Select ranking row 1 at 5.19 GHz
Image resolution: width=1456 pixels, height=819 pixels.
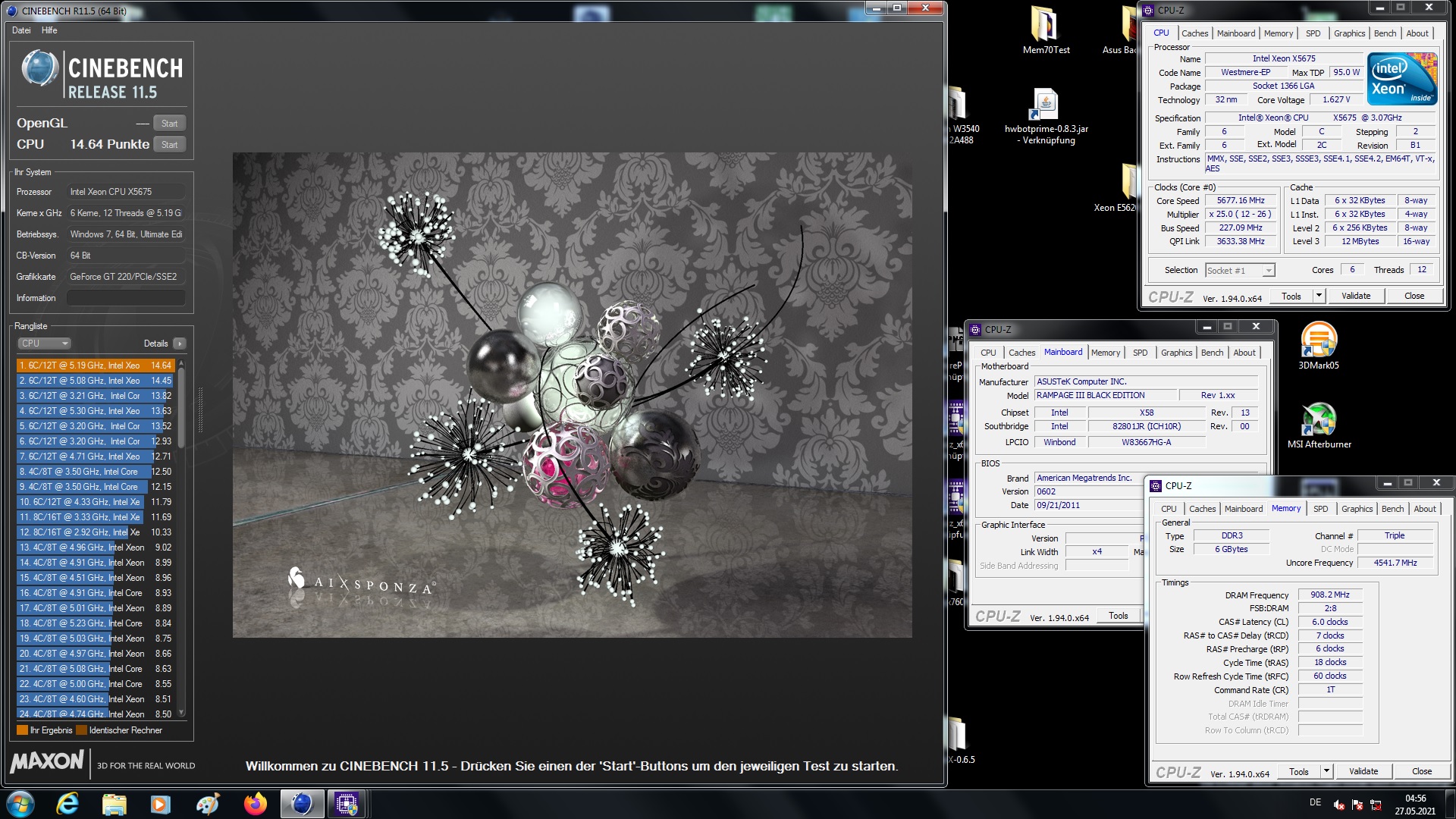pos(96,366)
